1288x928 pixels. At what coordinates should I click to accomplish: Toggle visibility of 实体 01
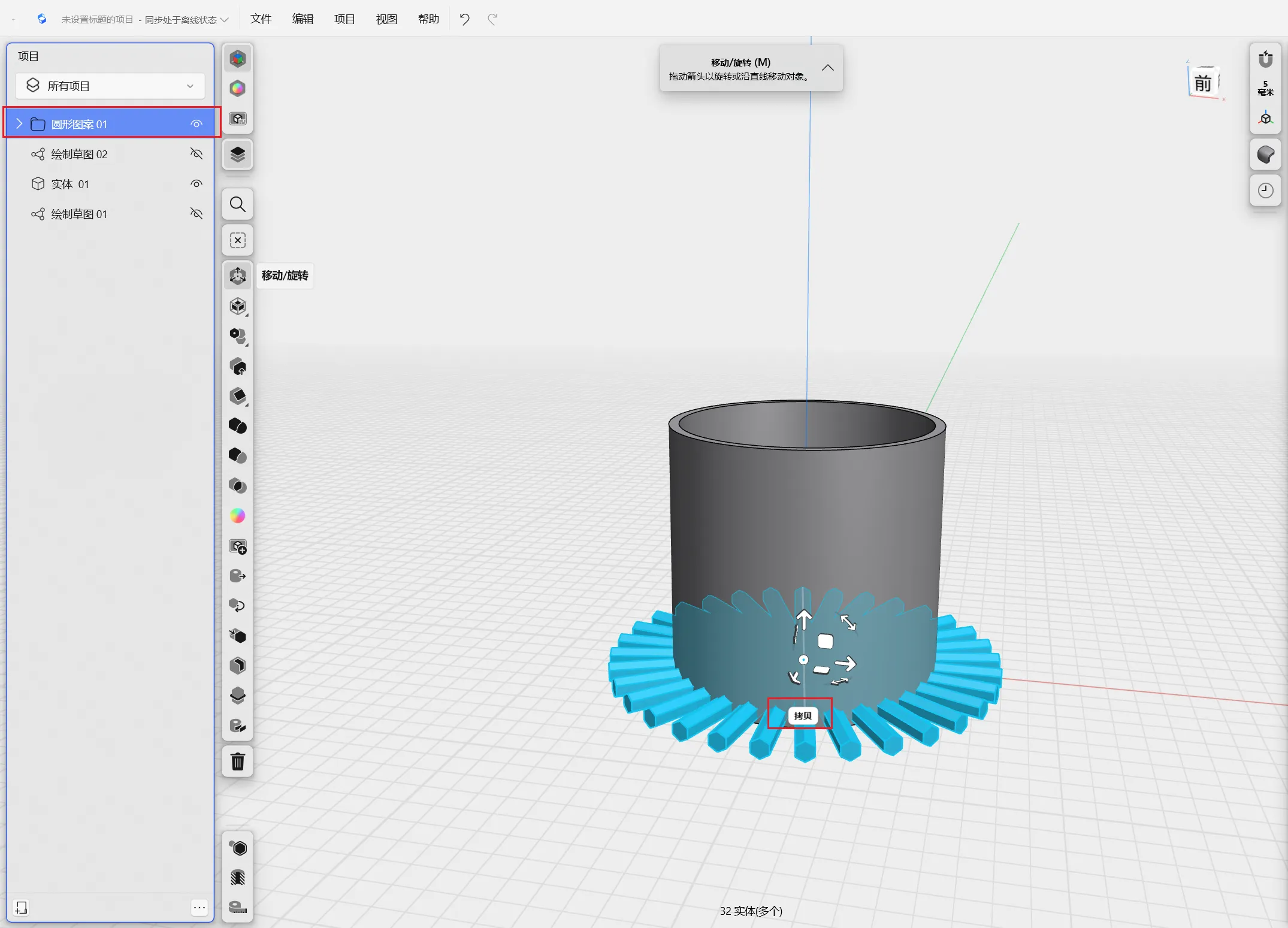[x=196, y=184]
